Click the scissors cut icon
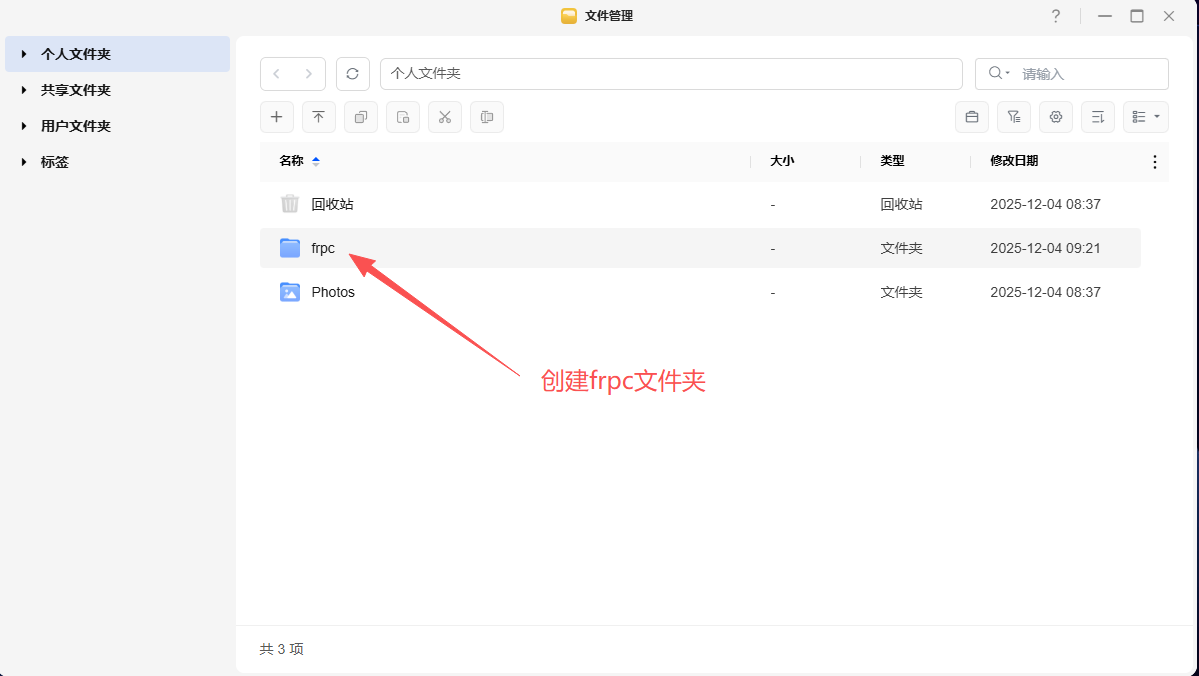 pyautogui.click(x=445, y=117)
